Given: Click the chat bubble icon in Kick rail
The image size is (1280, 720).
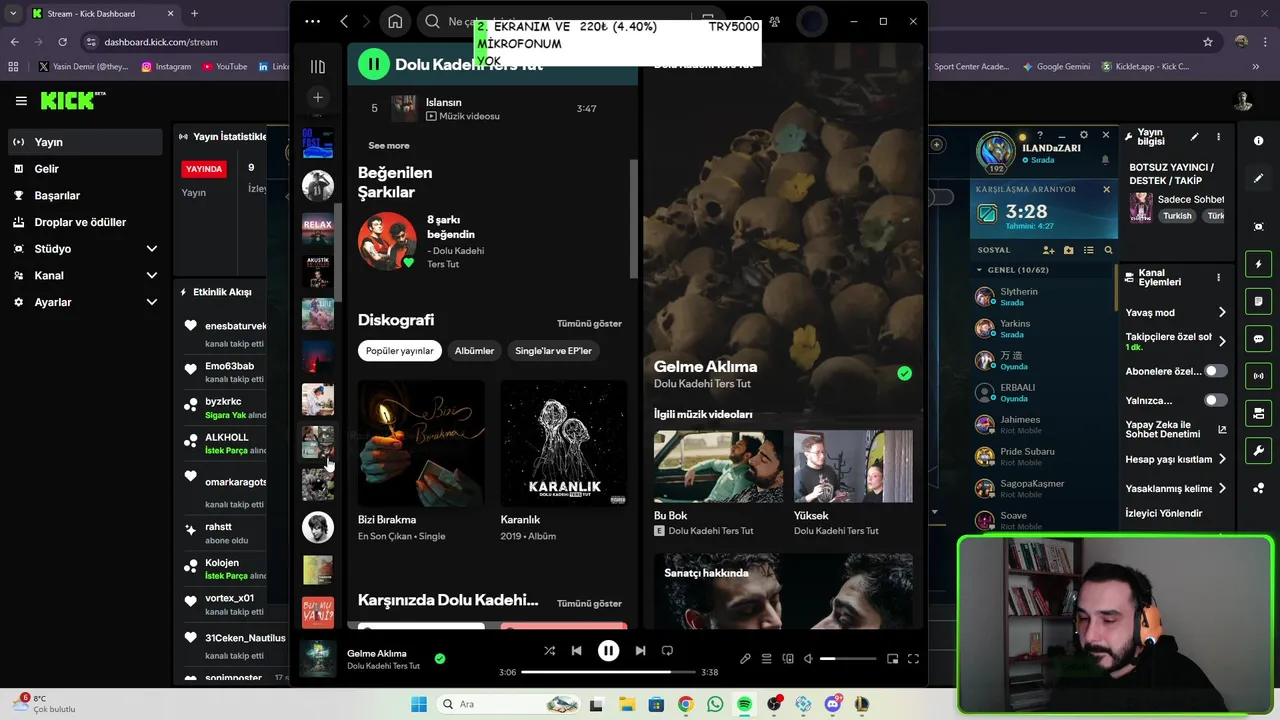Looking at the screenshot, I should click(1259, 339).
